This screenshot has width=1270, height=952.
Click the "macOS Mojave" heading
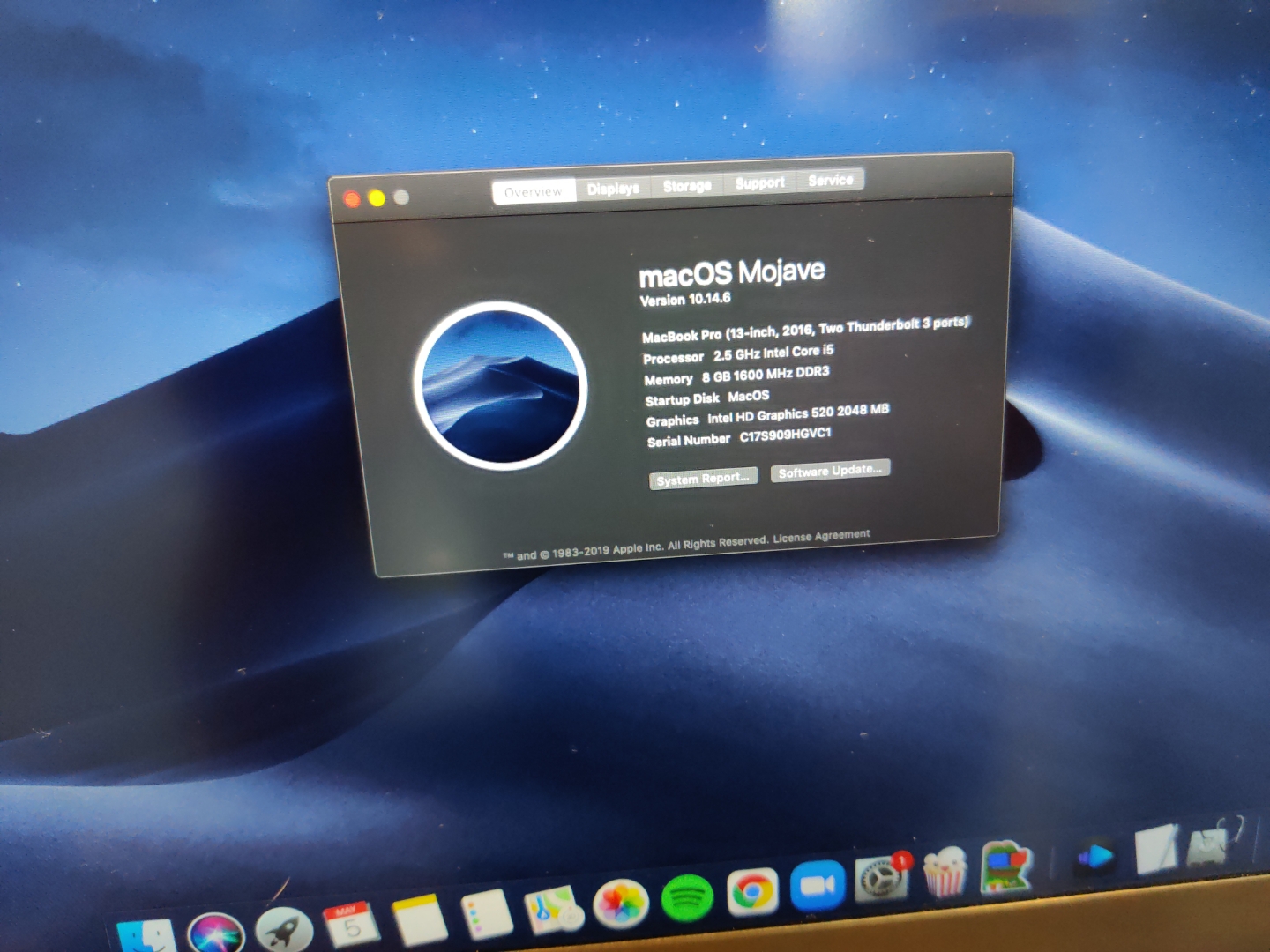pos(732,272)
